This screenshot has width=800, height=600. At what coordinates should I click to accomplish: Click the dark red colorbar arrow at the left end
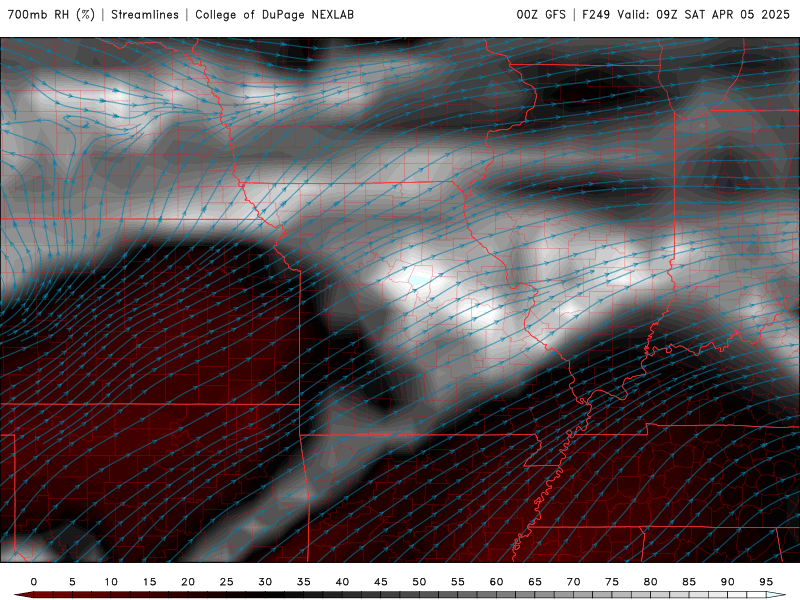(23, 595)
